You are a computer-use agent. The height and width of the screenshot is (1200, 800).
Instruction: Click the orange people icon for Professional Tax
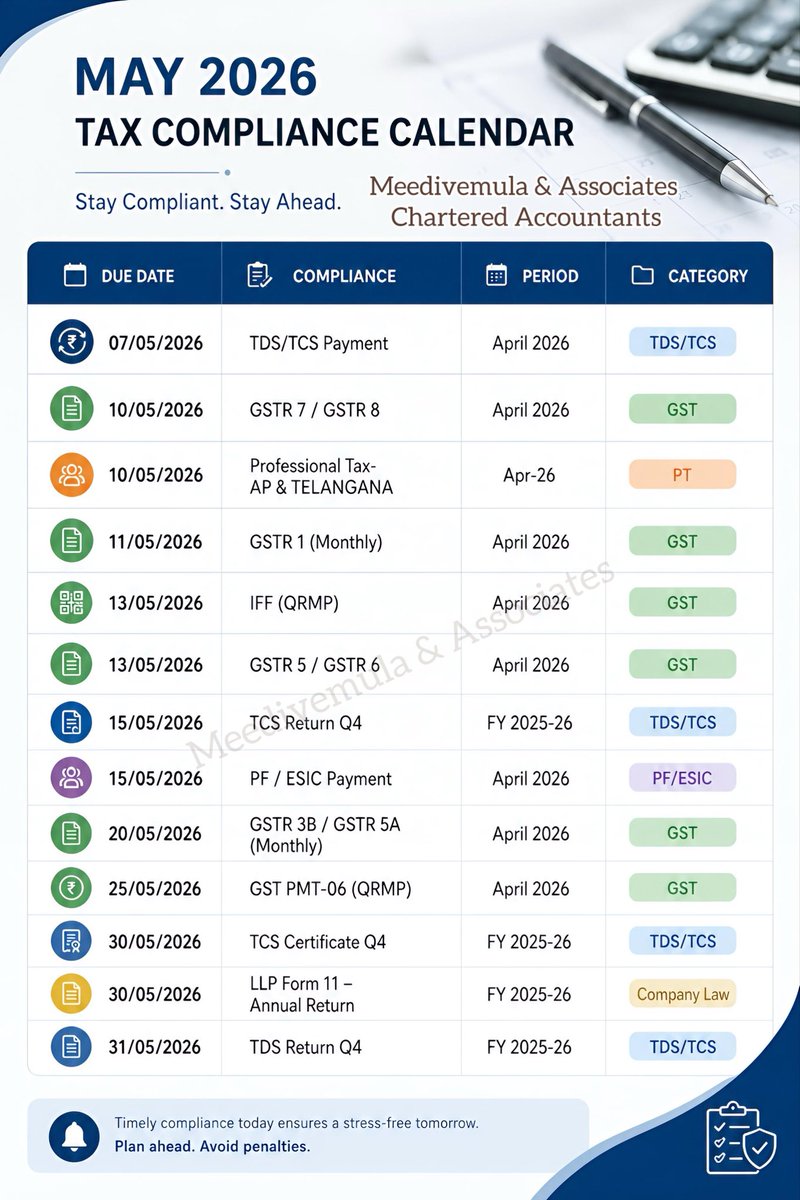point(71,475)
